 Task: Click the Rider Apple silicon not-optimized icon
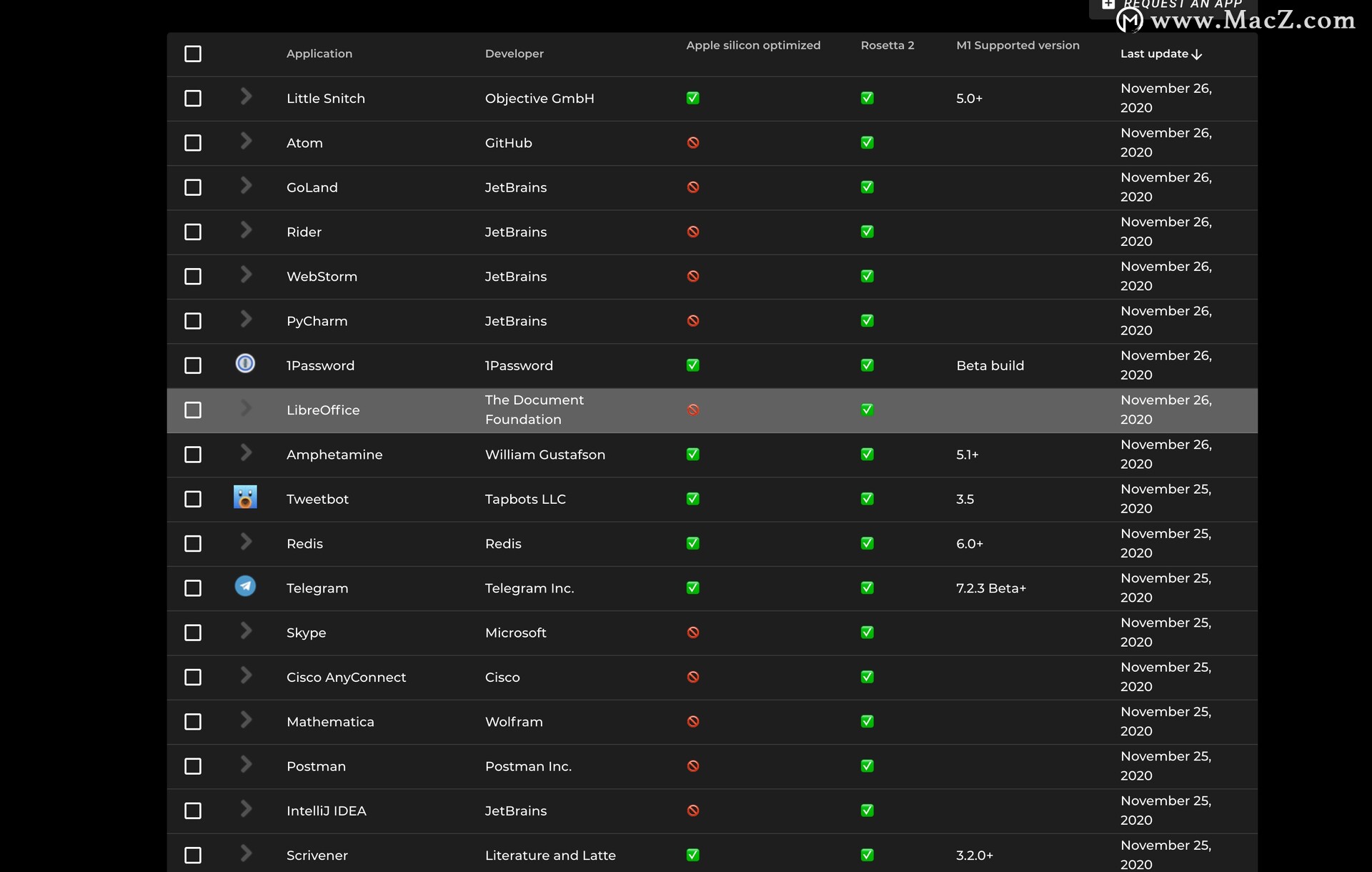692,232
